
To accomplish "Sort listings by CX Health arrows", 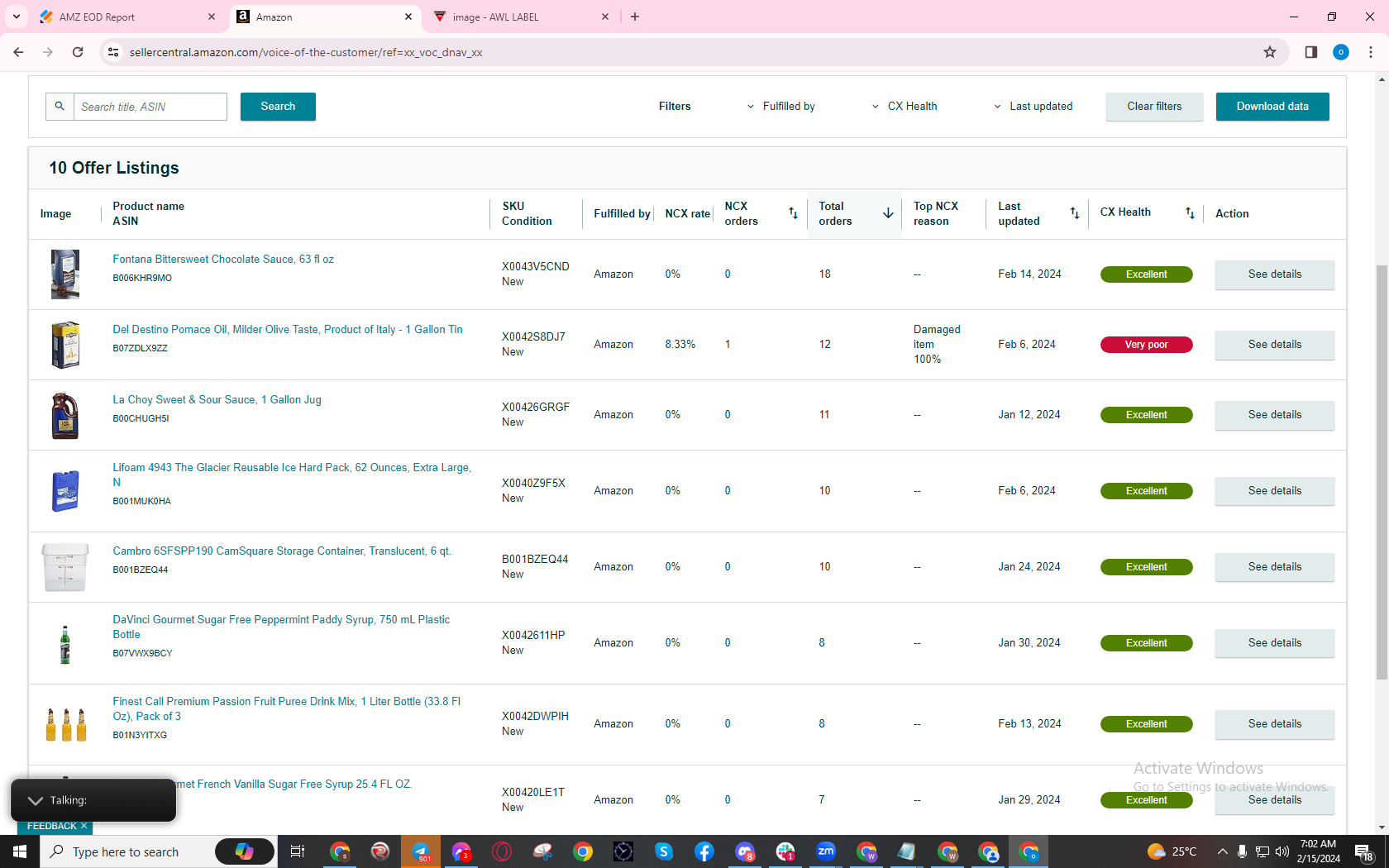I will click(x=1190, y=213).
